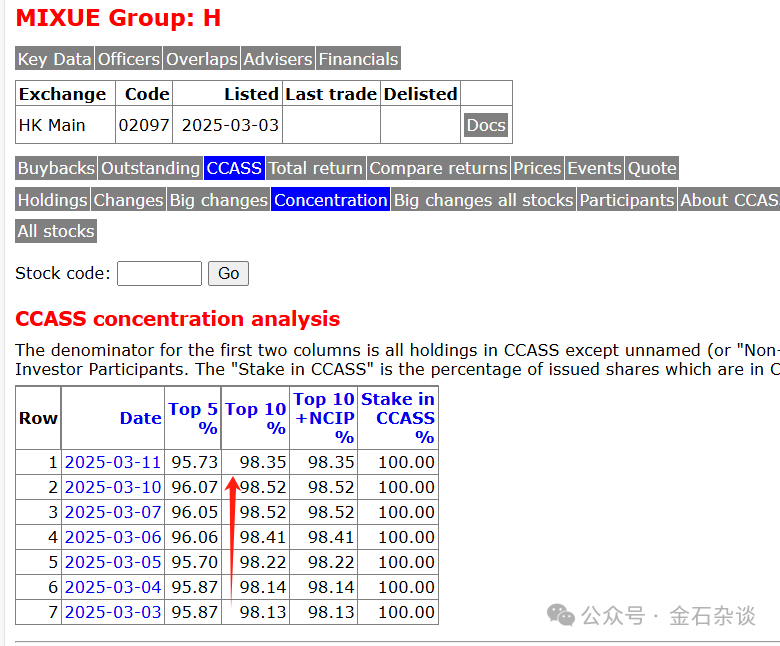The width and height of the screenshot is (780, 646).
Task: Switch to the Big changes sub-tab
Action: [218, 200]
